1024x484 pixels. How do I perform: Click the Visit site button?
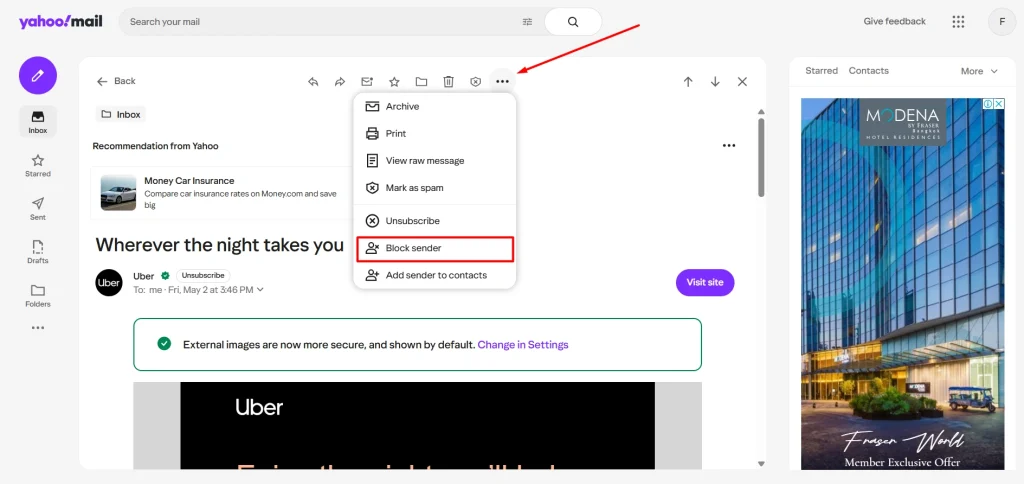click(705, 282)
